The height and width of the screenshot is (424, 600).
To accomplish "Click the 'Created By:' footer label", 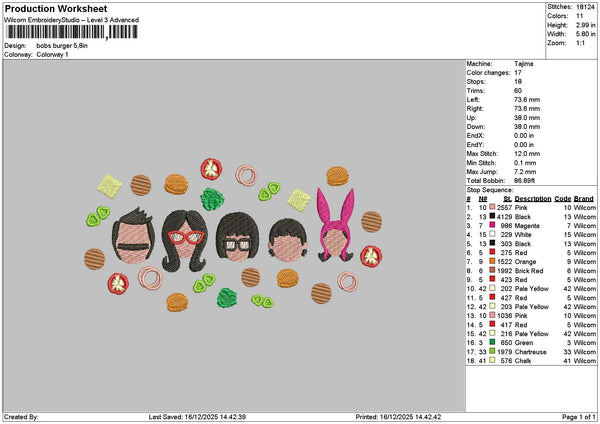I will tap(21, 417).
